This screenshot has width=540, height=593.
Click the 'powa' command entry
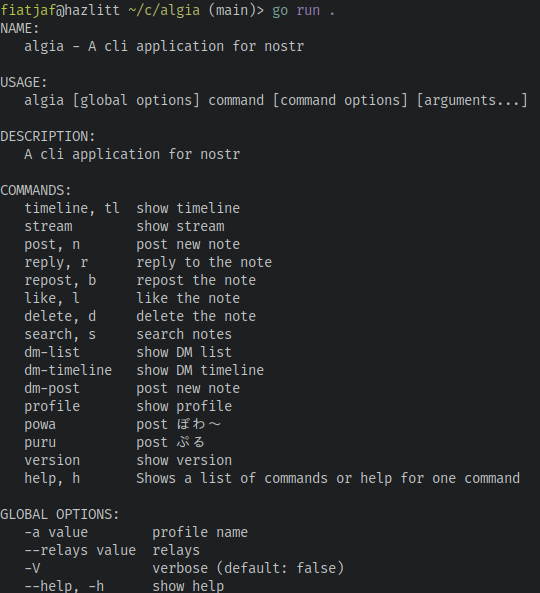click(x=40, y=425)
